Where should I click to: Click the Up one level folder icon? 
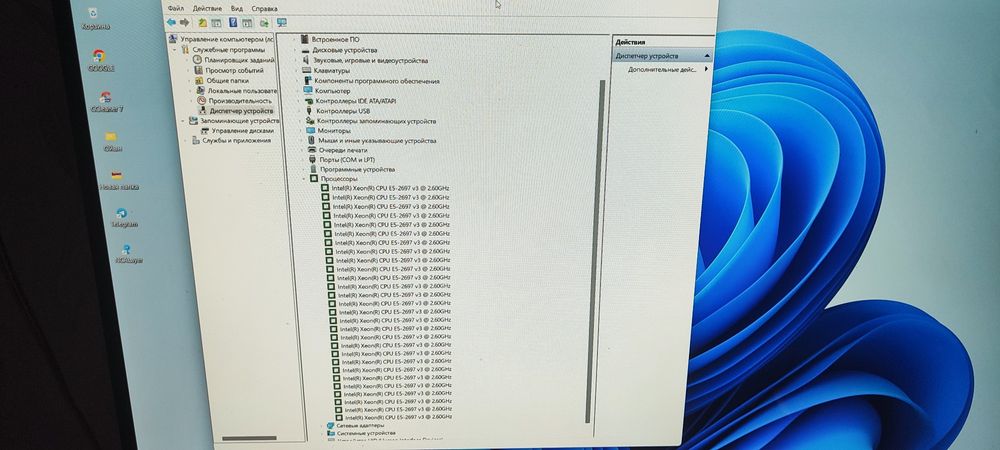pyautogui.click(x=202, y=23)
